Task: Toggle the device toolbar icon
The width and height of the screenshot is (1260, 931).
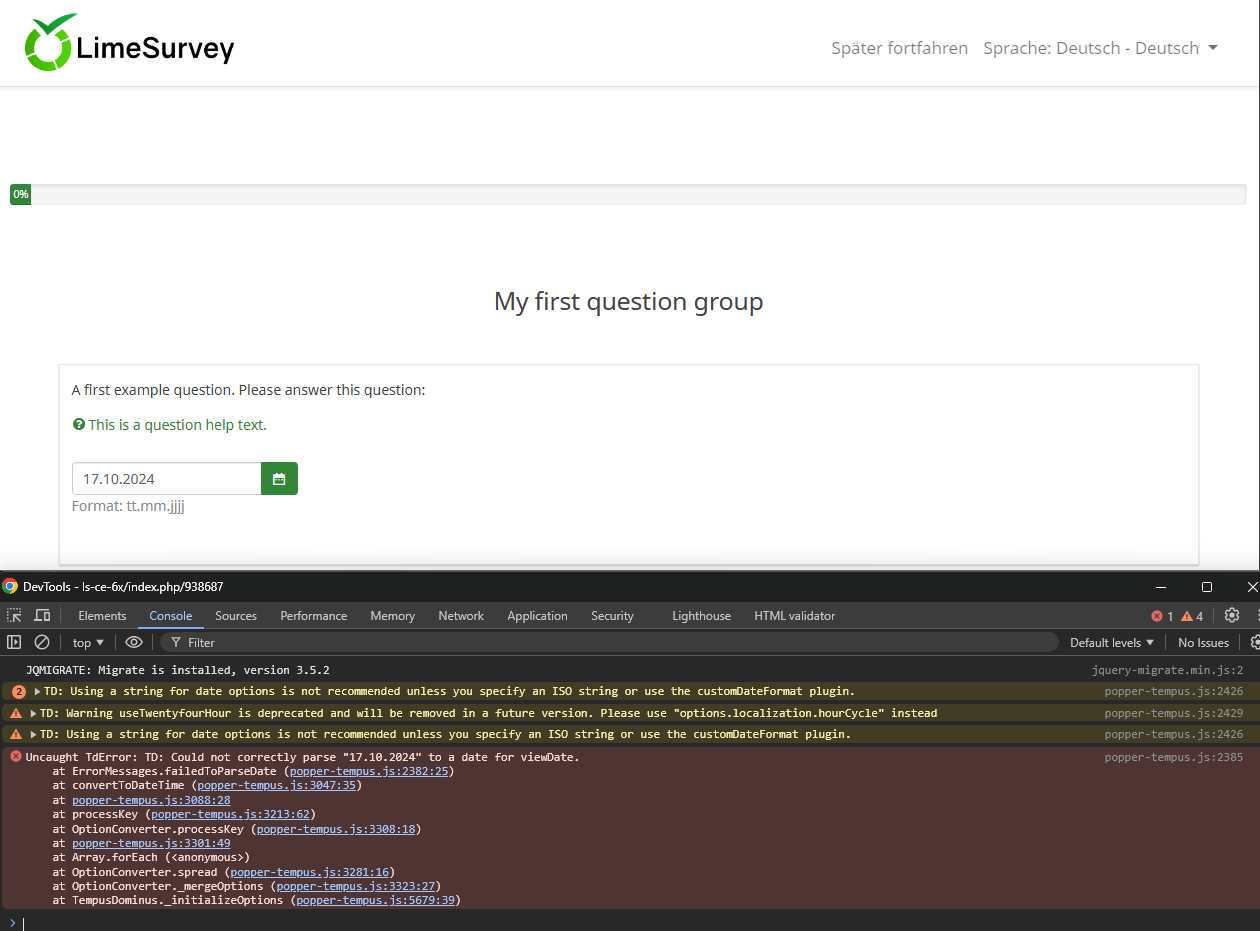Action: click(42, 616)
